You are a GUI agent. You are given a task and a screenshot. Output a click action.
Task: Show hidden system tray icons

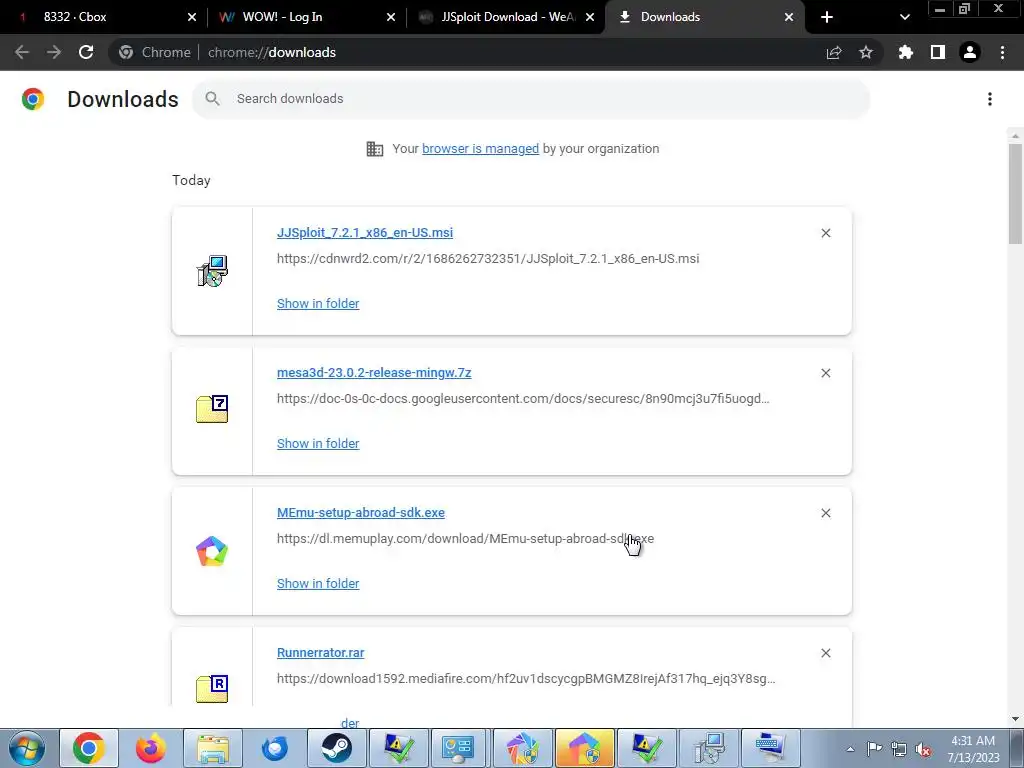[x=850, y=749]
